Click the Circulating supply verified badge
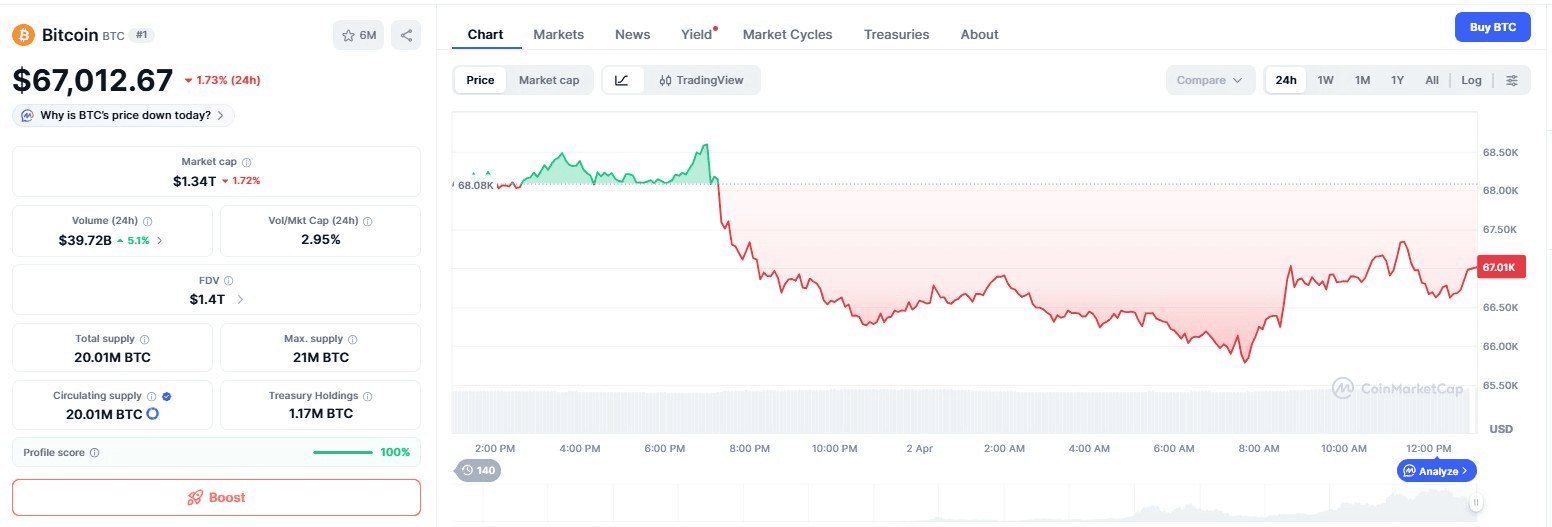The height and width of the screenshot is (527, 1552). coord(166,396)
